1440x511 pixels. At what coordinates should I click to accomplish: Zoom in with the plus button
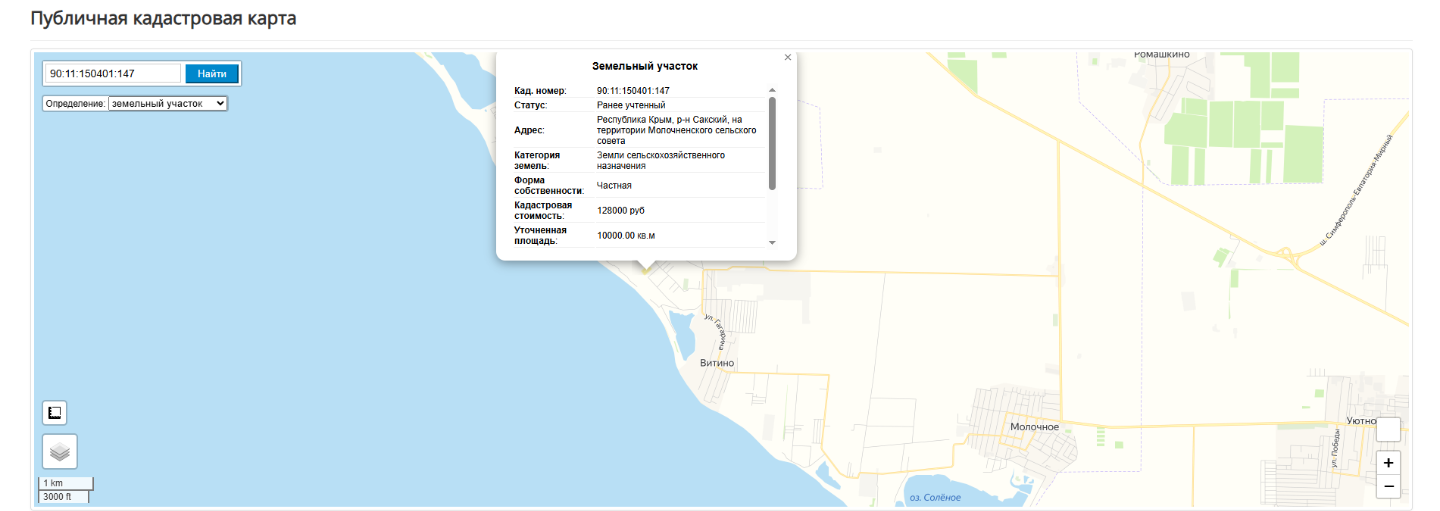(1388, 463)
